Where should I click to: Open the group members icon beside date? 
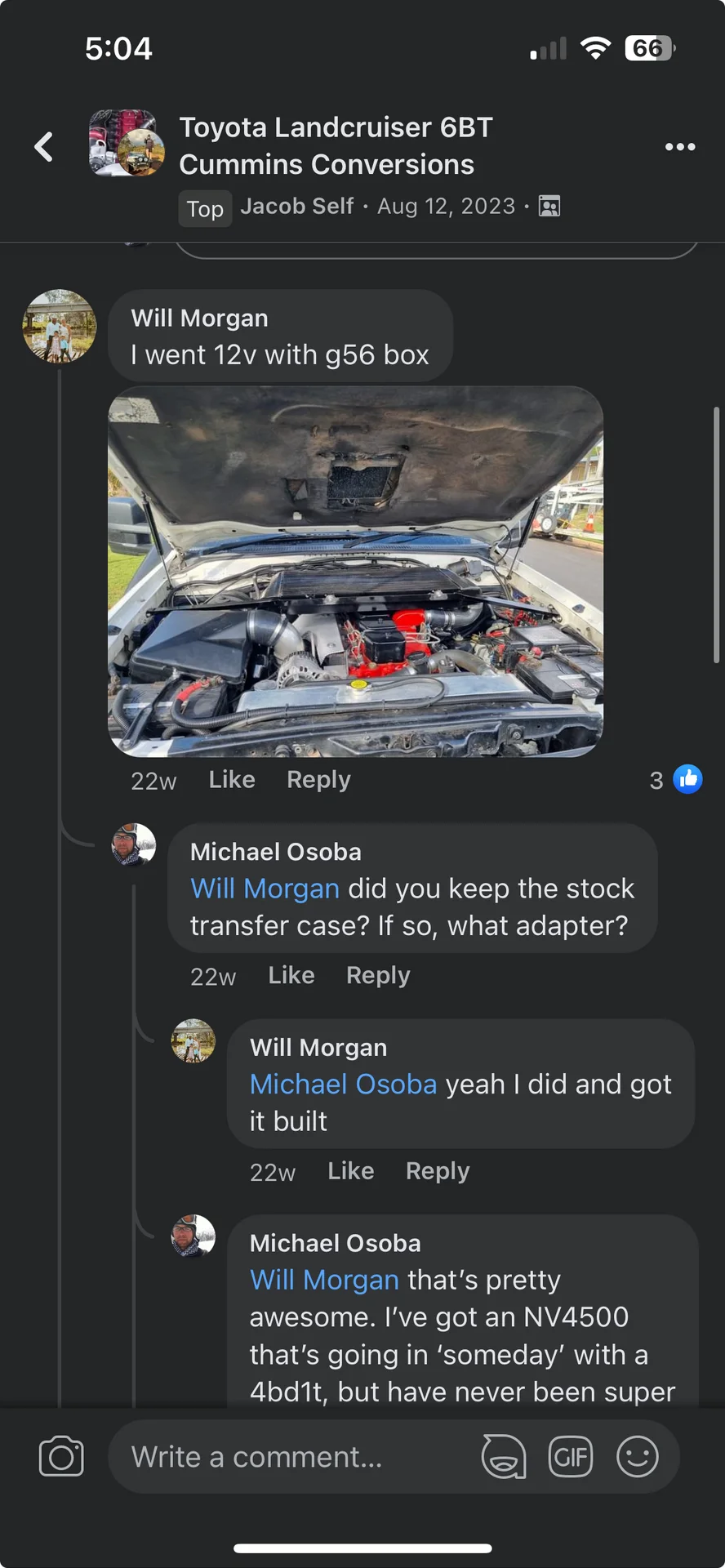(550, 206)
